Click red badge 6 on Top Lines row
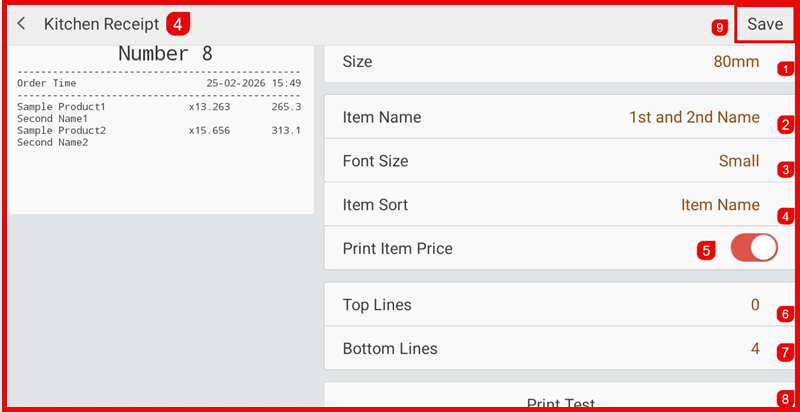 point(786,313)
